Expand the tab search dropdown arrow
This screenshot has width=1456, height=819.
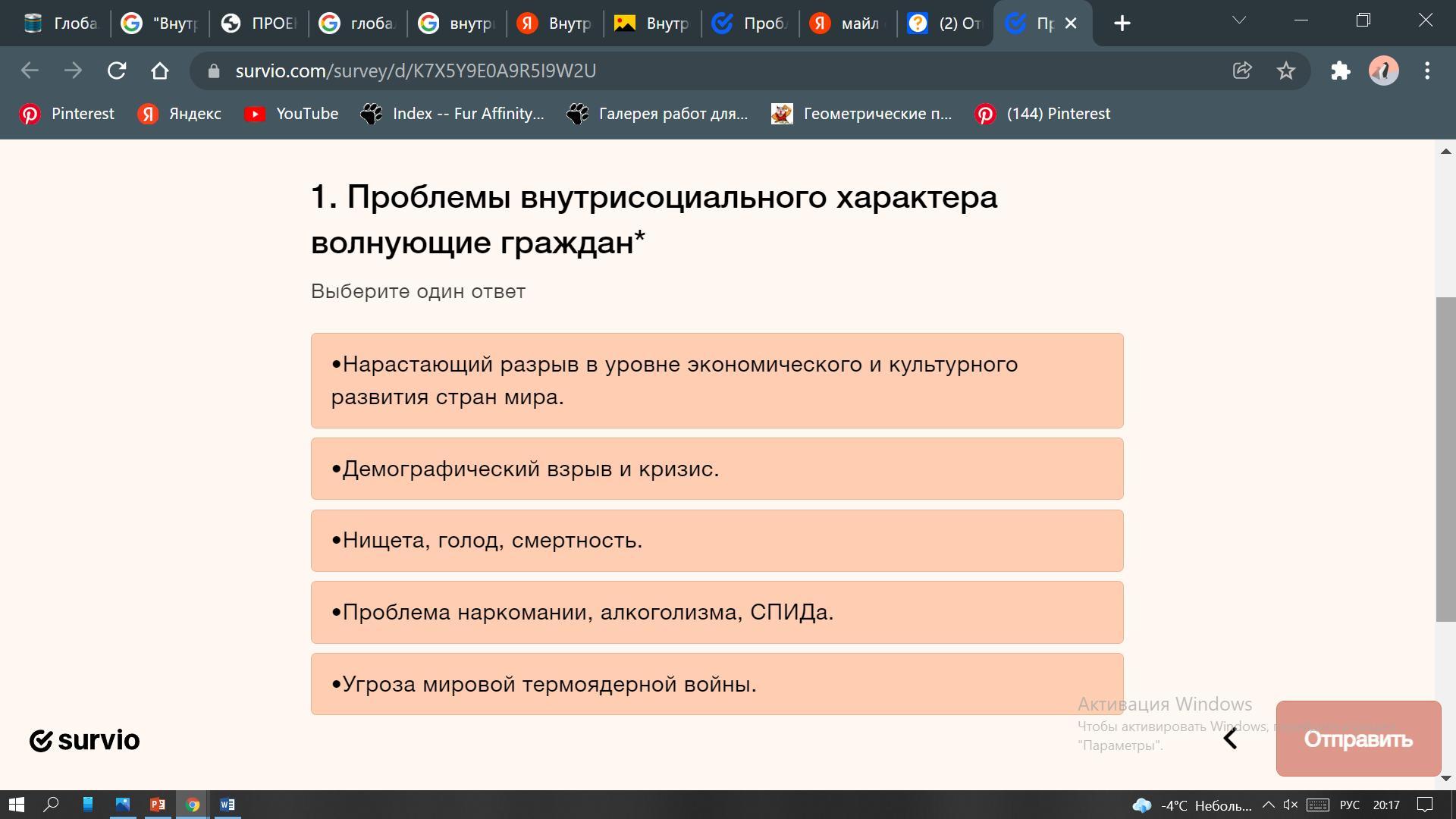click(1239, 20)
